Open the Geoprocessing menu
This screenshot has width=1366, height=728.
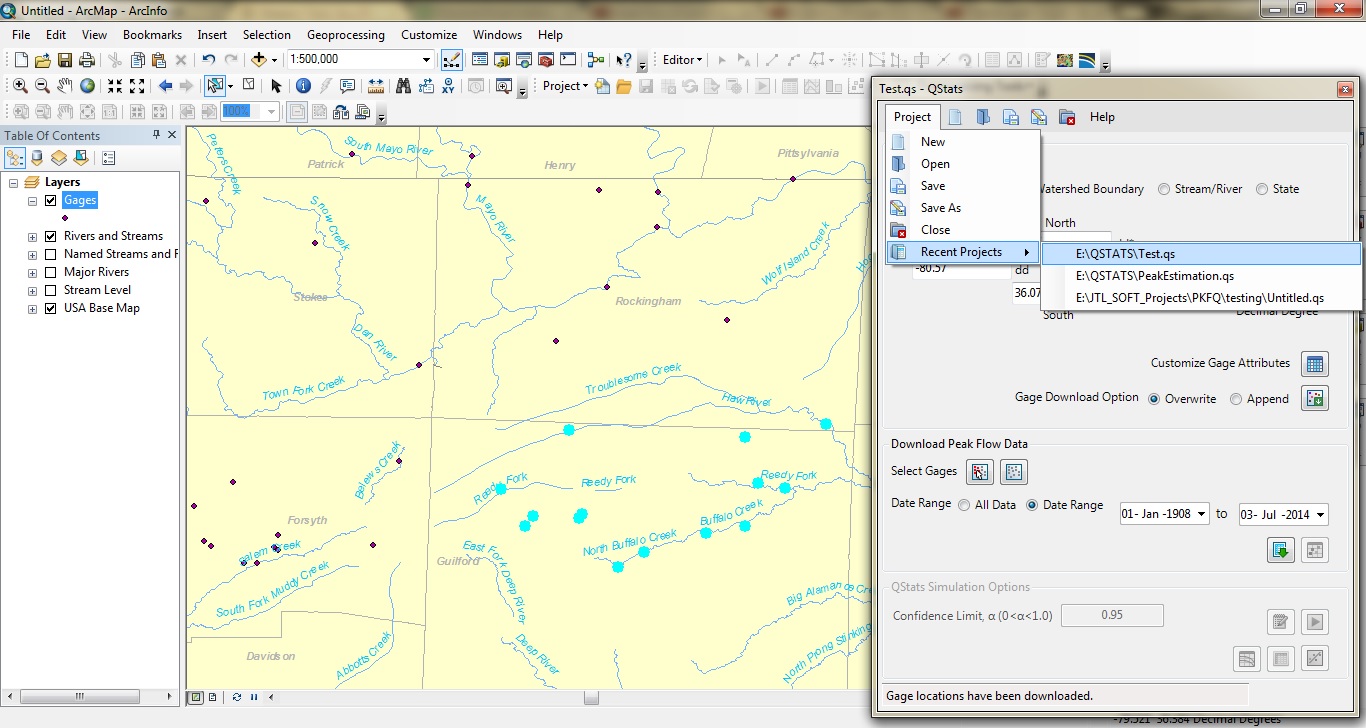coord(346,35)
